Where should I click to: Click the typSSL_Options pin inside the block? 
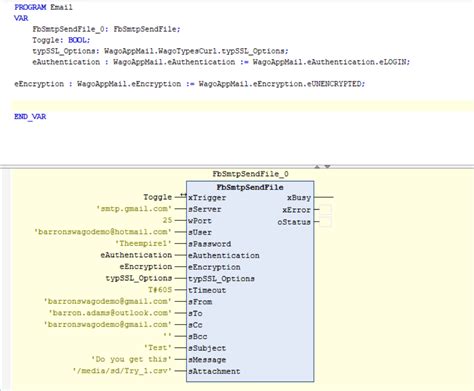tap(221, 279)
